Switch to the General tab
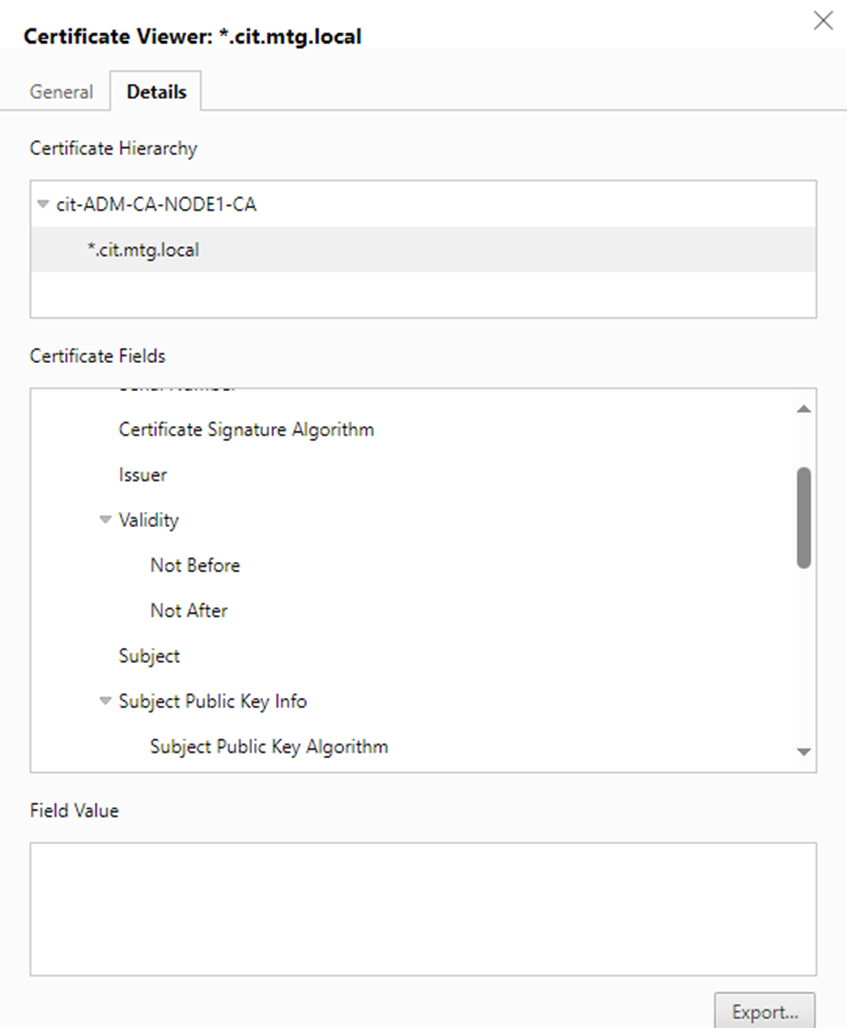Viewport: 847px width, 1028px height. [x=61, y=91]
